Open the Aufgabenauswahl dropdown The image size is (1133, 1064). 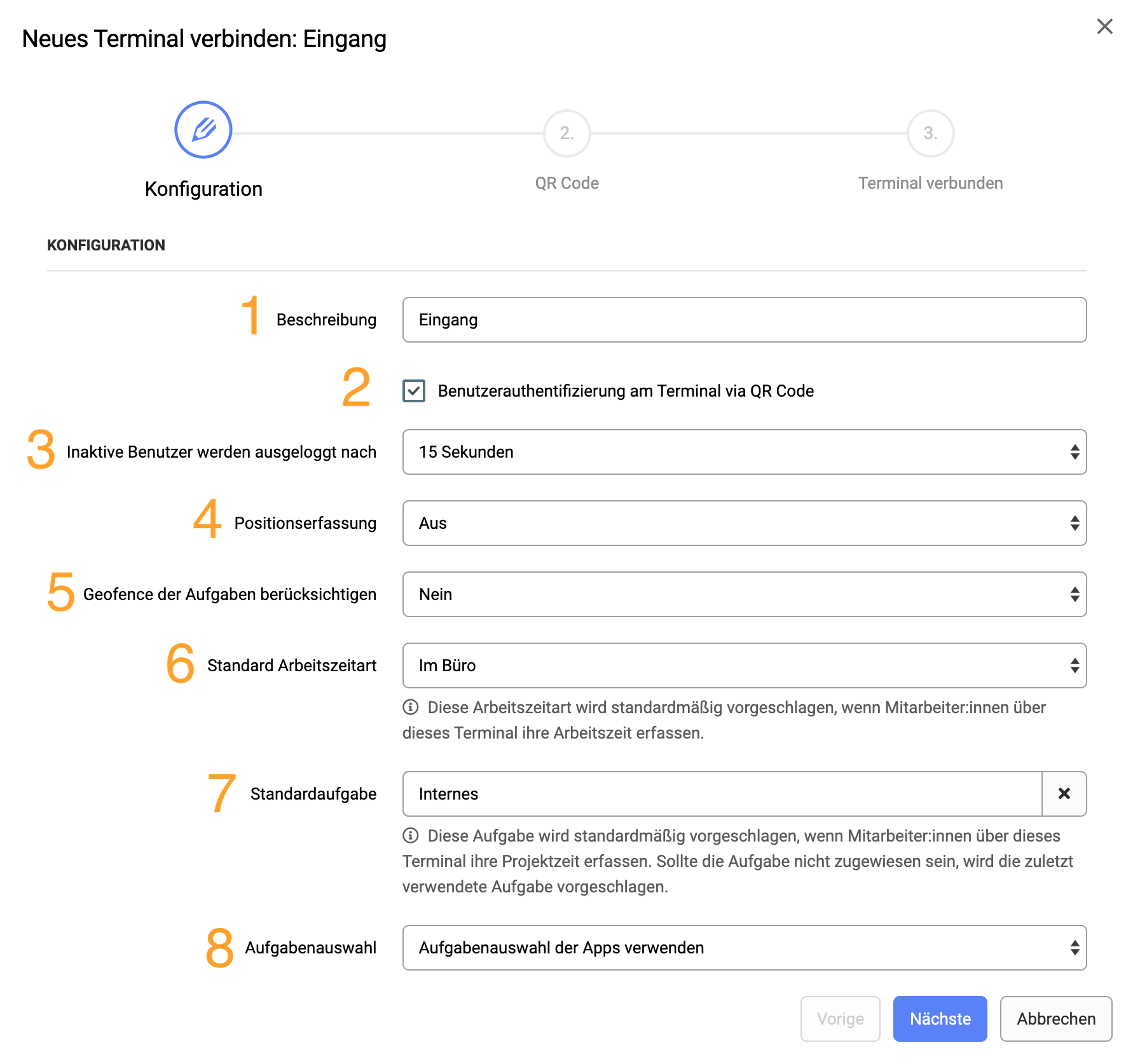coord(745,948)
